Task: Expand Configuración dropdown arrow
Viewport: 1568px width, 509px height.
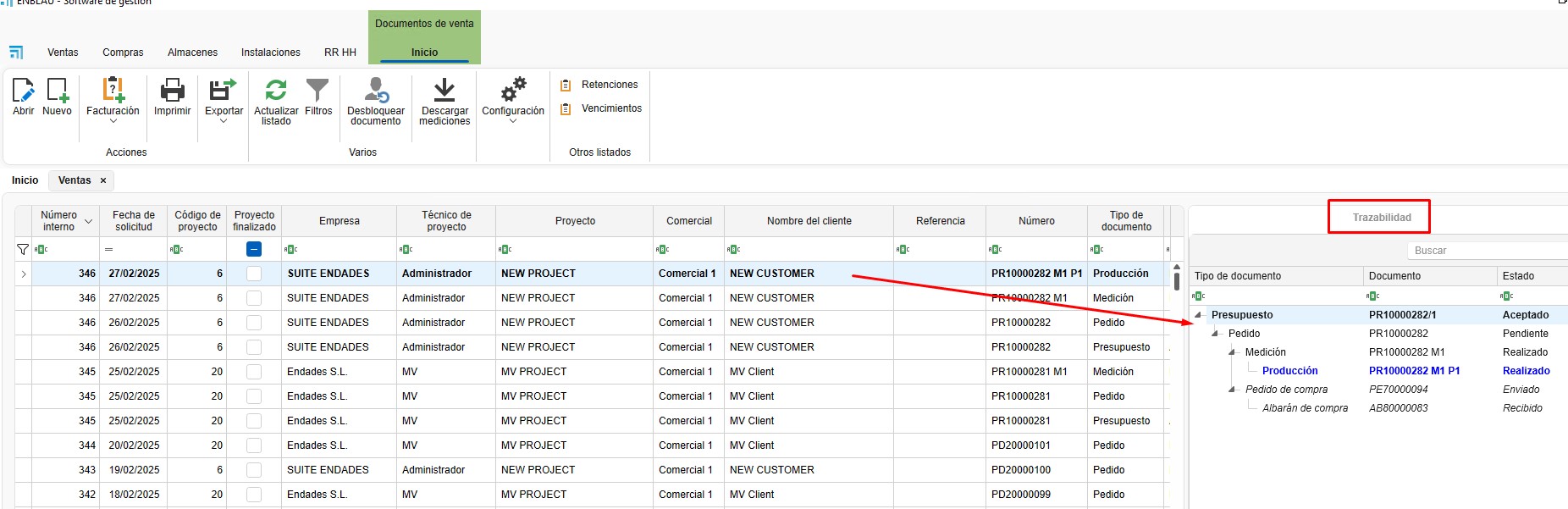Action: 513,121
